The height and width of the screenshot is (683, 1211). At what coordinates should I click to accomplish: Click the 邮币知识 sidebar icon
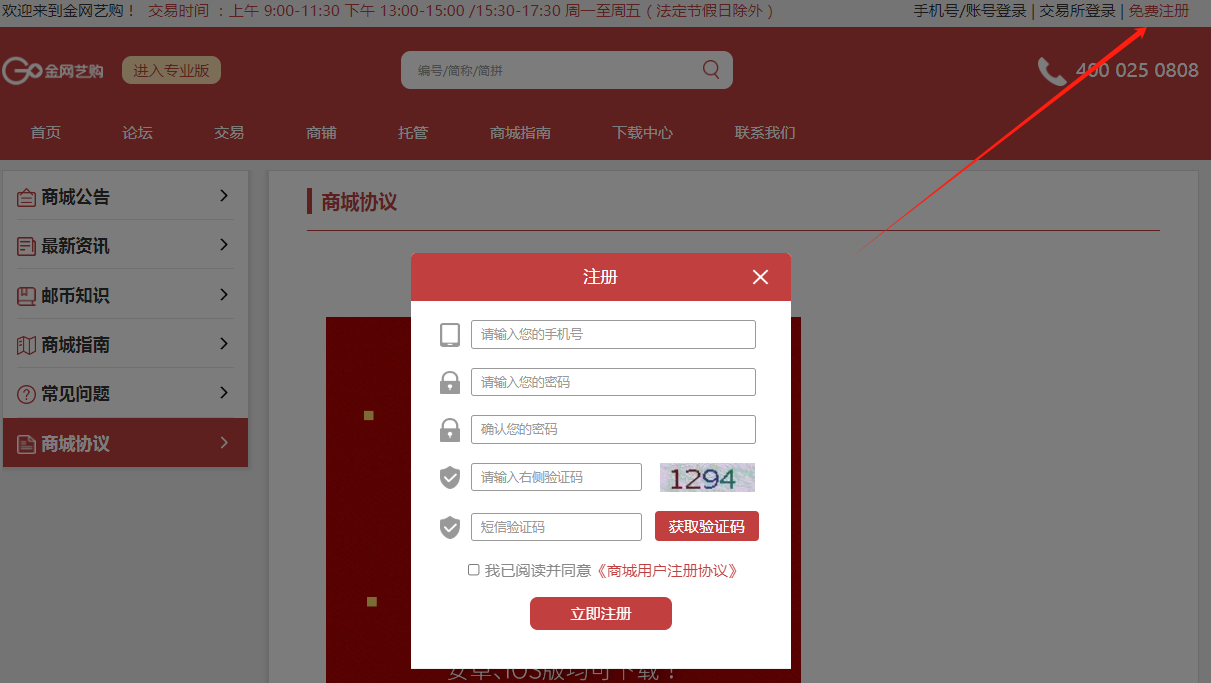click(26, 296)
